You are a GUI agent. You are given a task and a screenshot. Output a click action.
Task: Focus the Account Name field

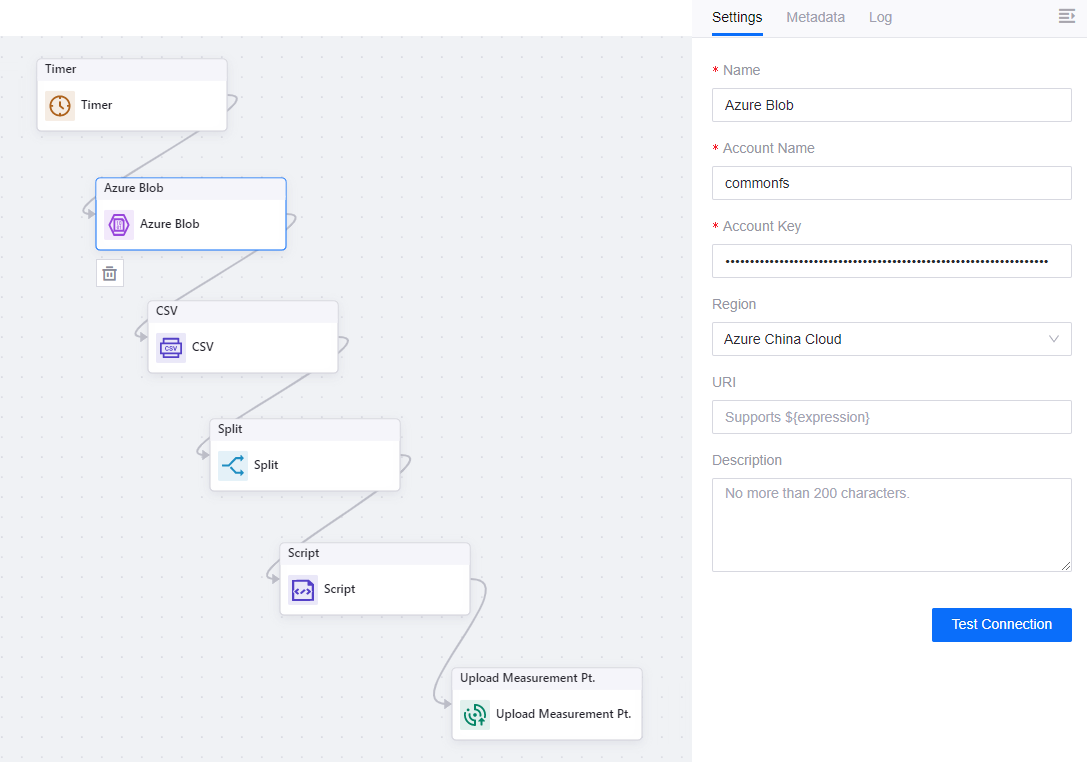point(891,183)
